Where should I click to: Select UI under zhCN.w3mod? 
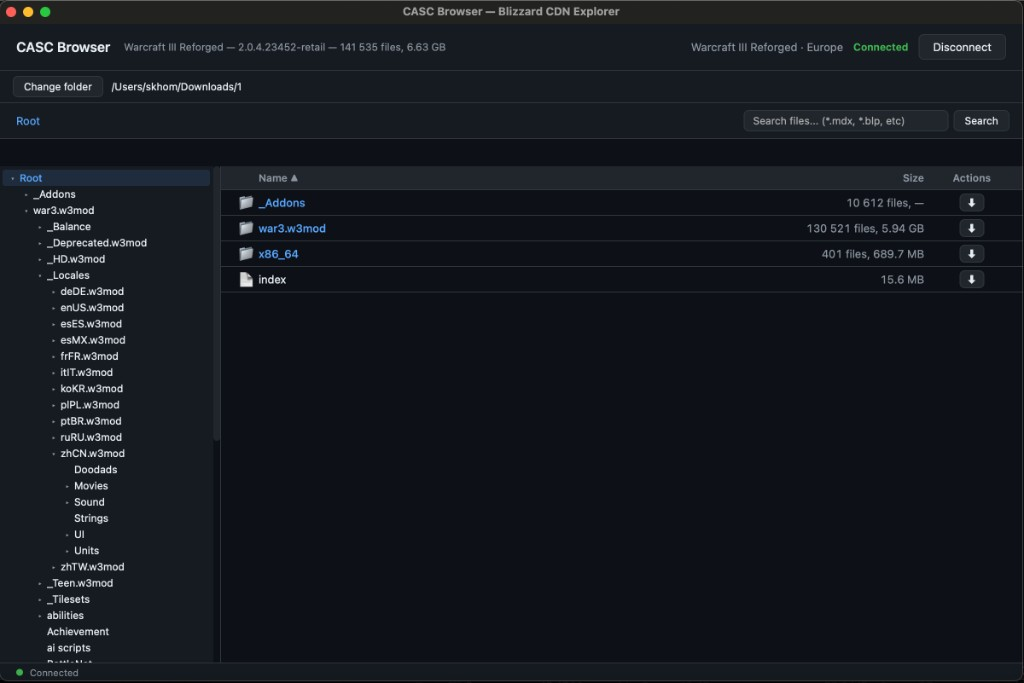(79, 534)
